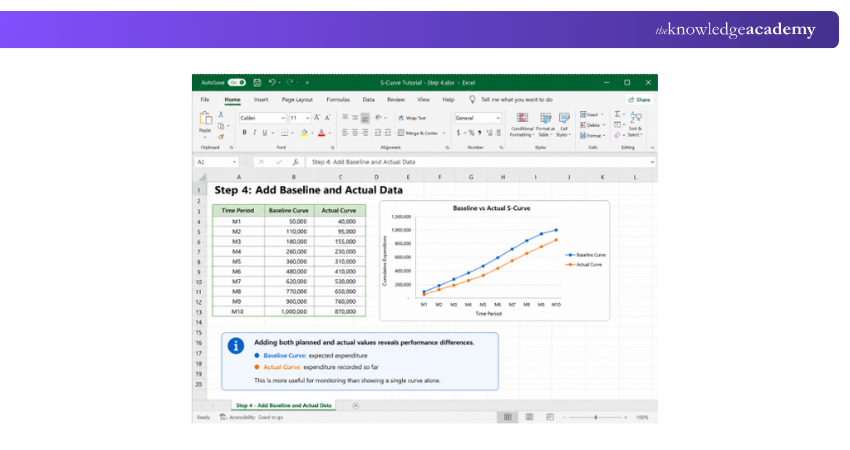Image resolution: width=850 pixels, height=450 pixels.
Task: Open the Customize Quick Access Toolbar dropdown
Action: [307, 83]
